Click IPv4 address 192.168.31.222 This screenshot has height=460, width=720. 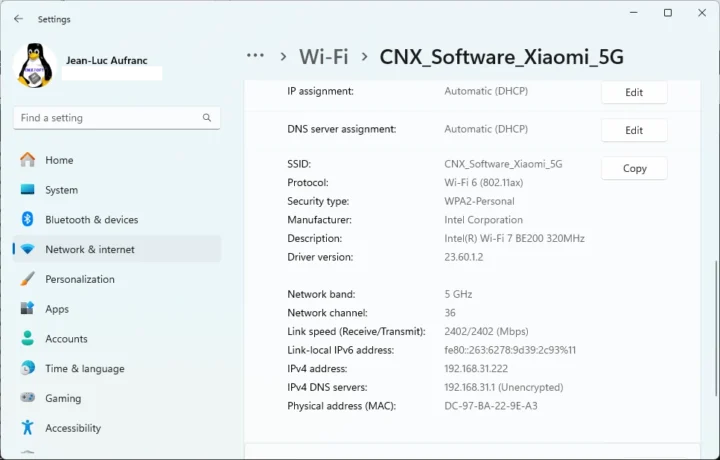[476, 369]
